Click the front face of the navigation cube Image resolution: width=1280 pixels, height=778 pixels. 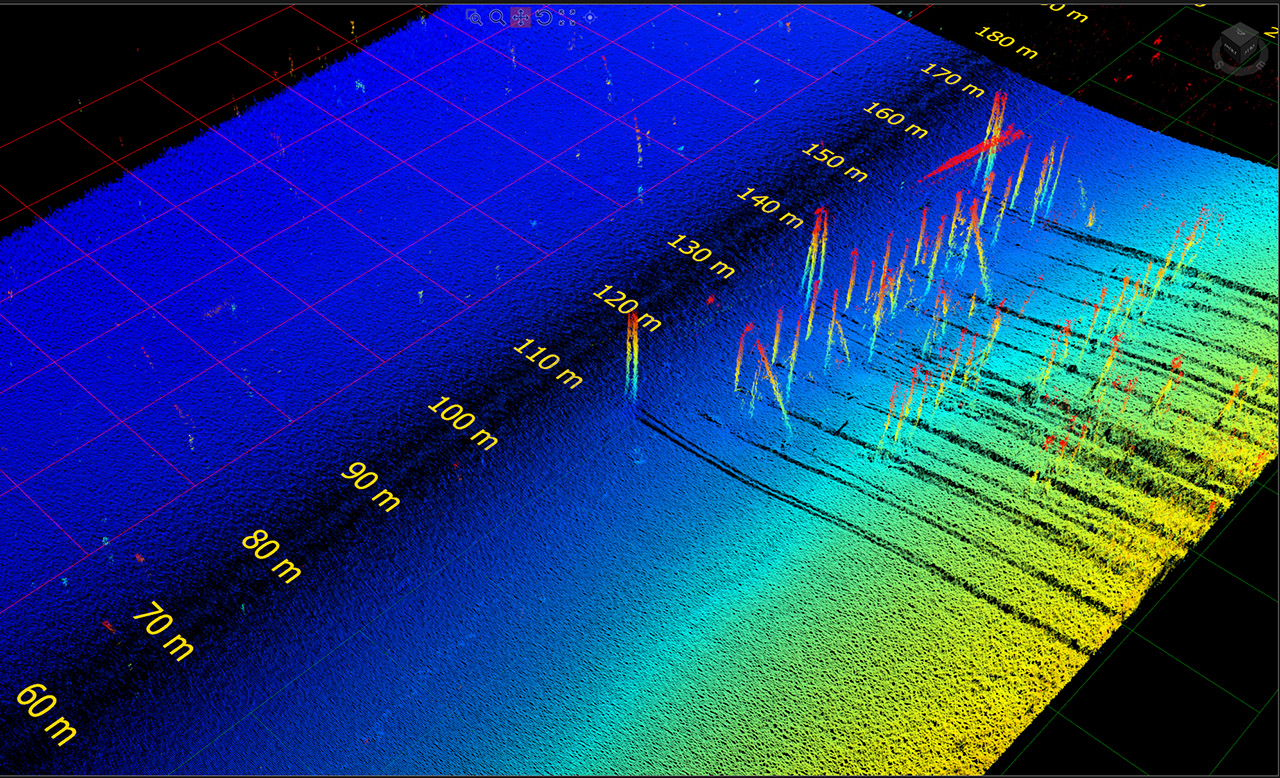1231,50
